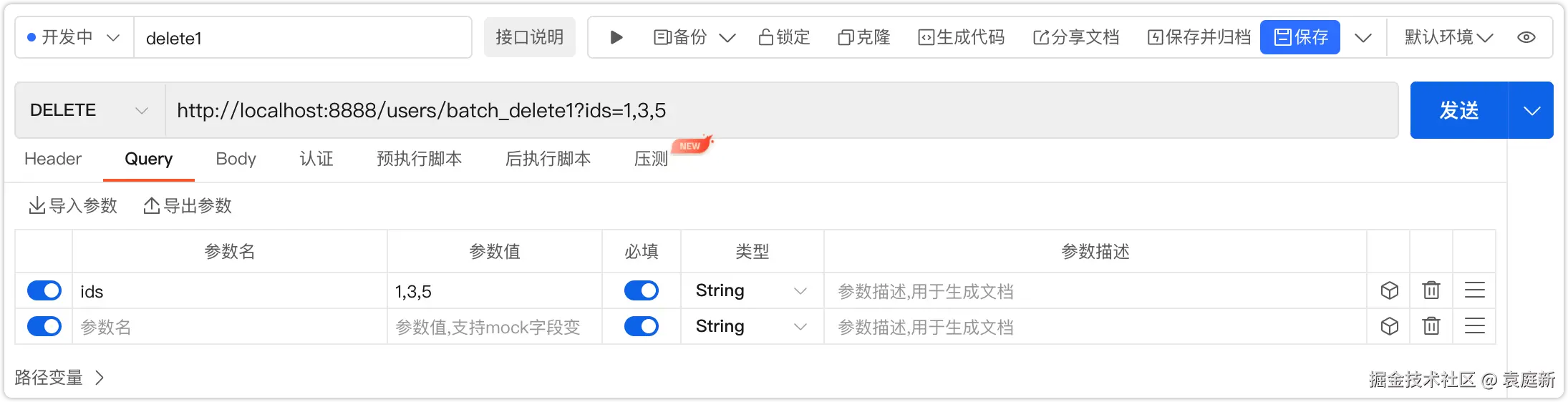Click the lock (锁定) icon
This screenshot has width=1568, height=402.
pyautogui.click(x=765, y=37)
